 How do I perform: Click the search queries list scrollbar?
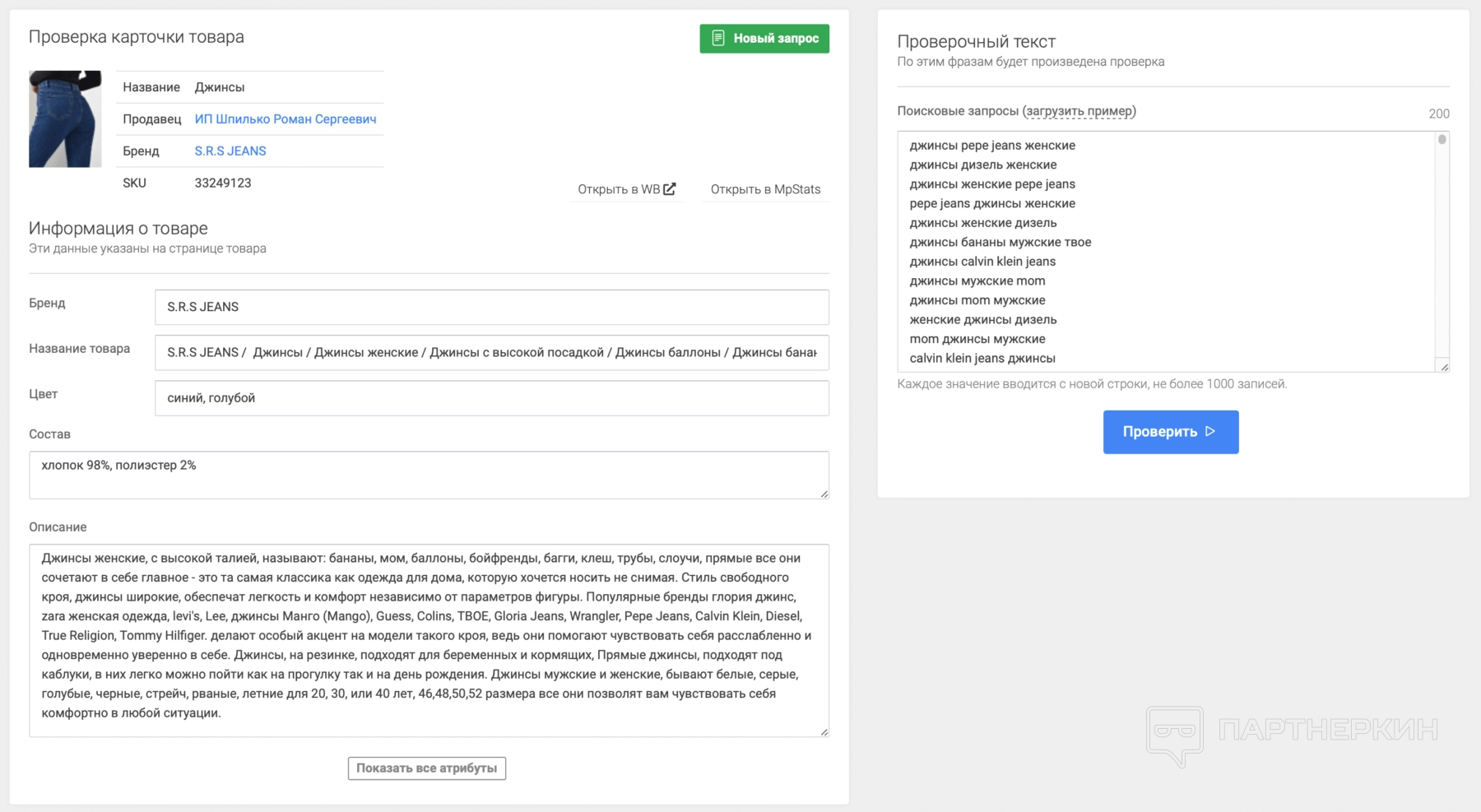click(1442, 247)
